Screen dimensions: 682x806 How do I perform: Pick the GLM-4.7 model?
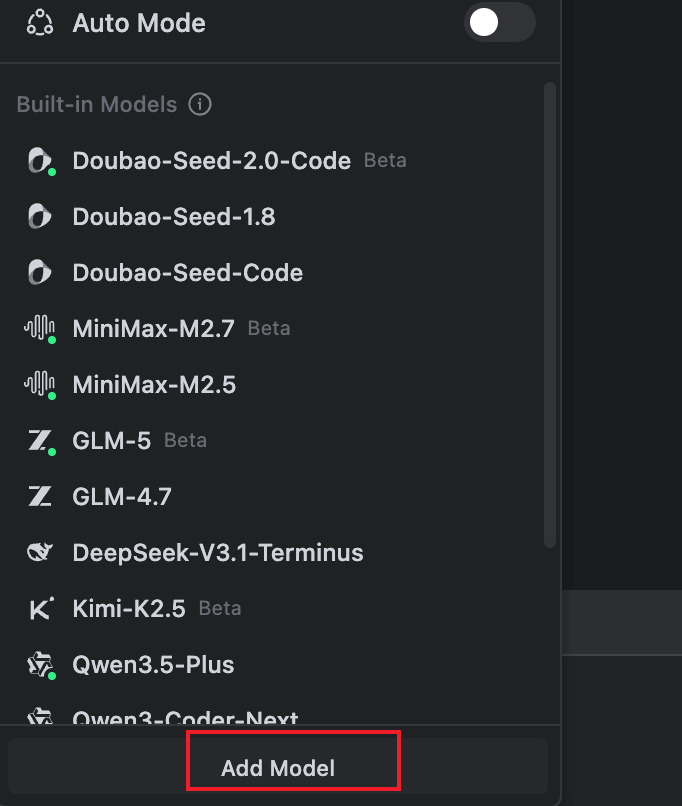click(x=122, y=497)
